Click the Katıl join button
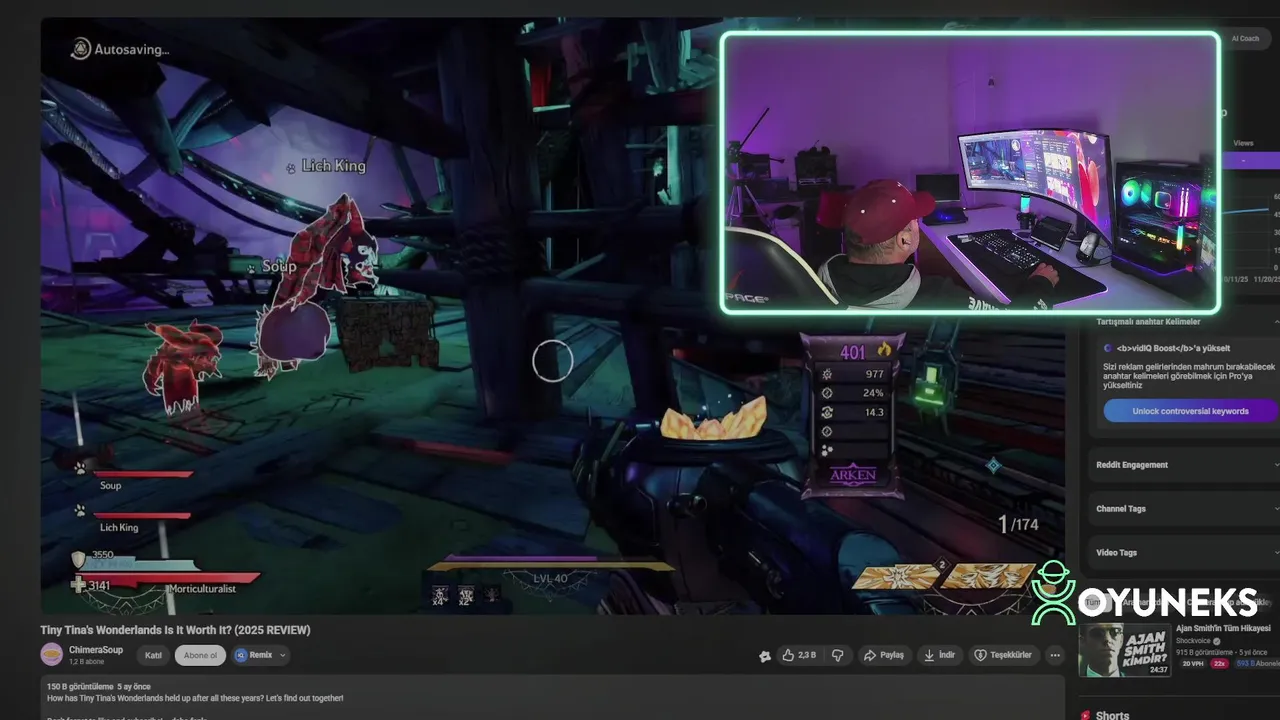The width and height of the screenshot is (1280, 720). (x=153, y=655)
